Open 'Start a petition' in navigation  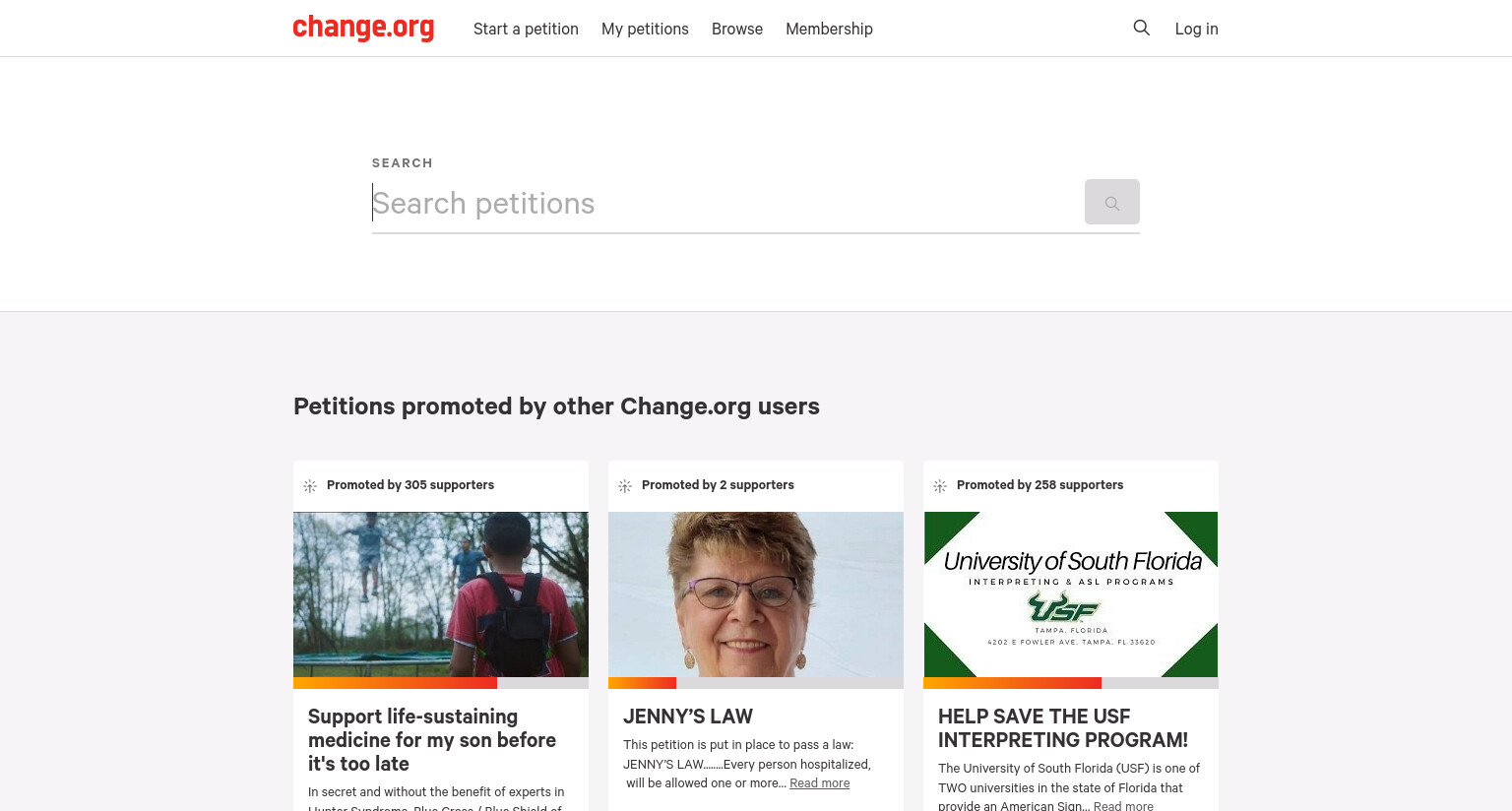(526, 29)
